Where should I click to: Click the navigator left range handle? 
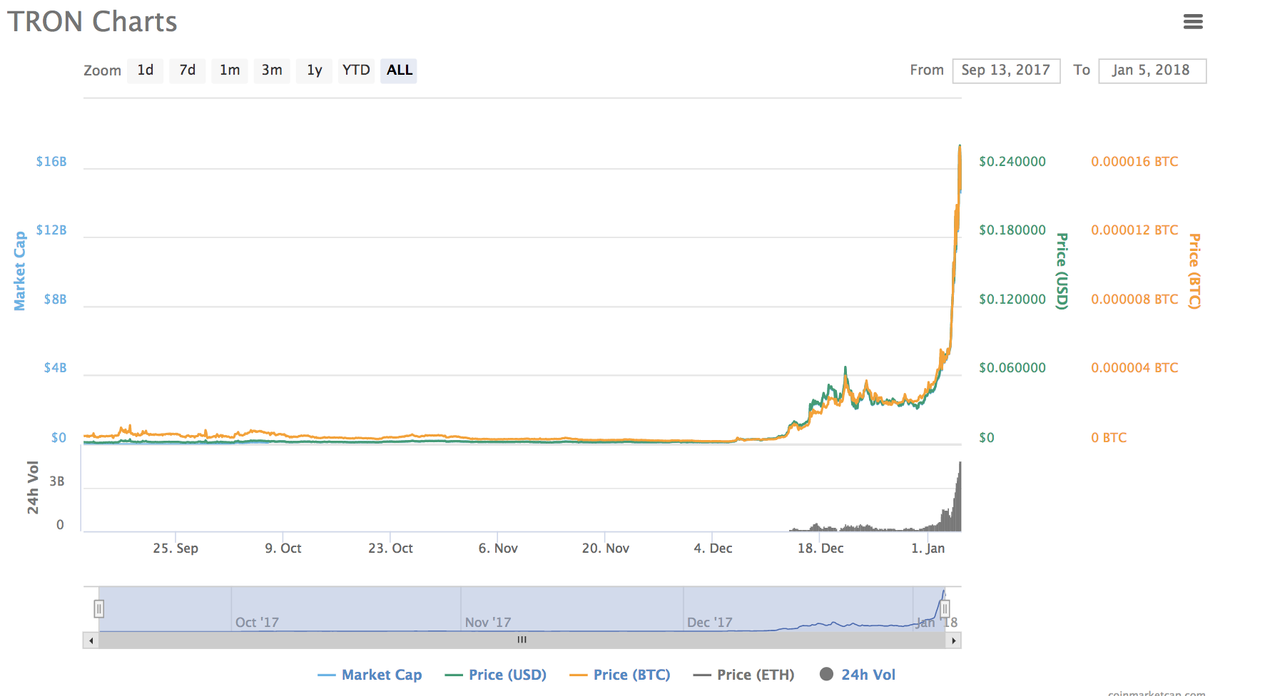coord(99,608)
